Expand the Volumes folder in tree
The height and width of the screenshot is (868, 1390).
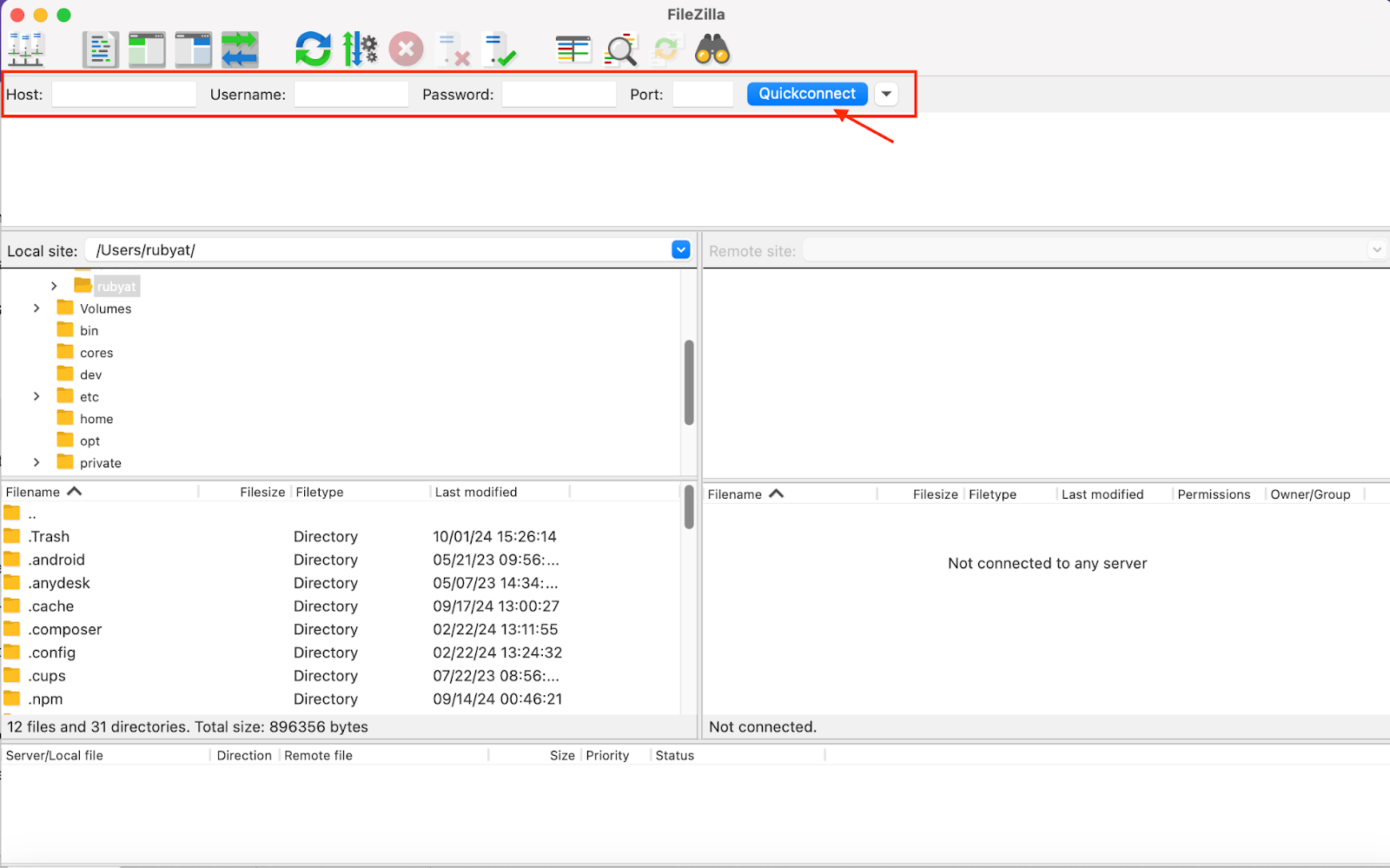(36, 308)
